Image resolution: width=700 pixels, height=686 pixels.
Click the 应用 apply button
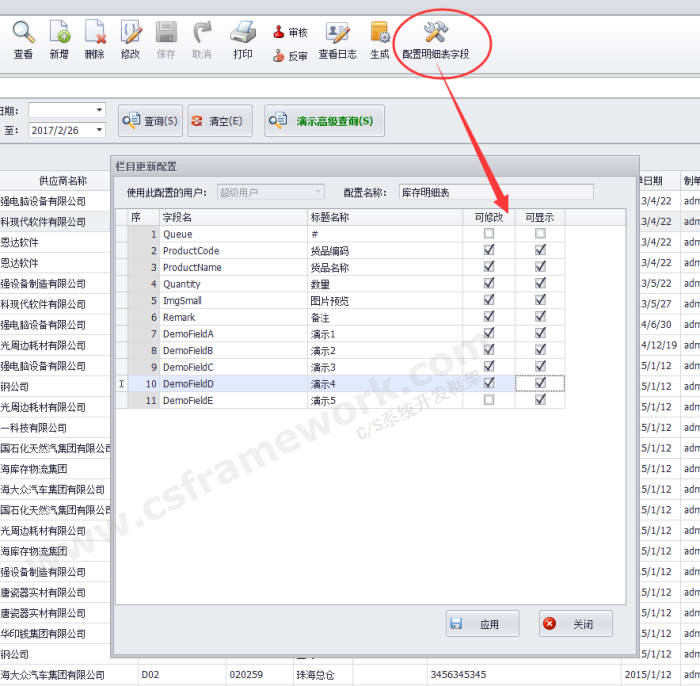482,624
